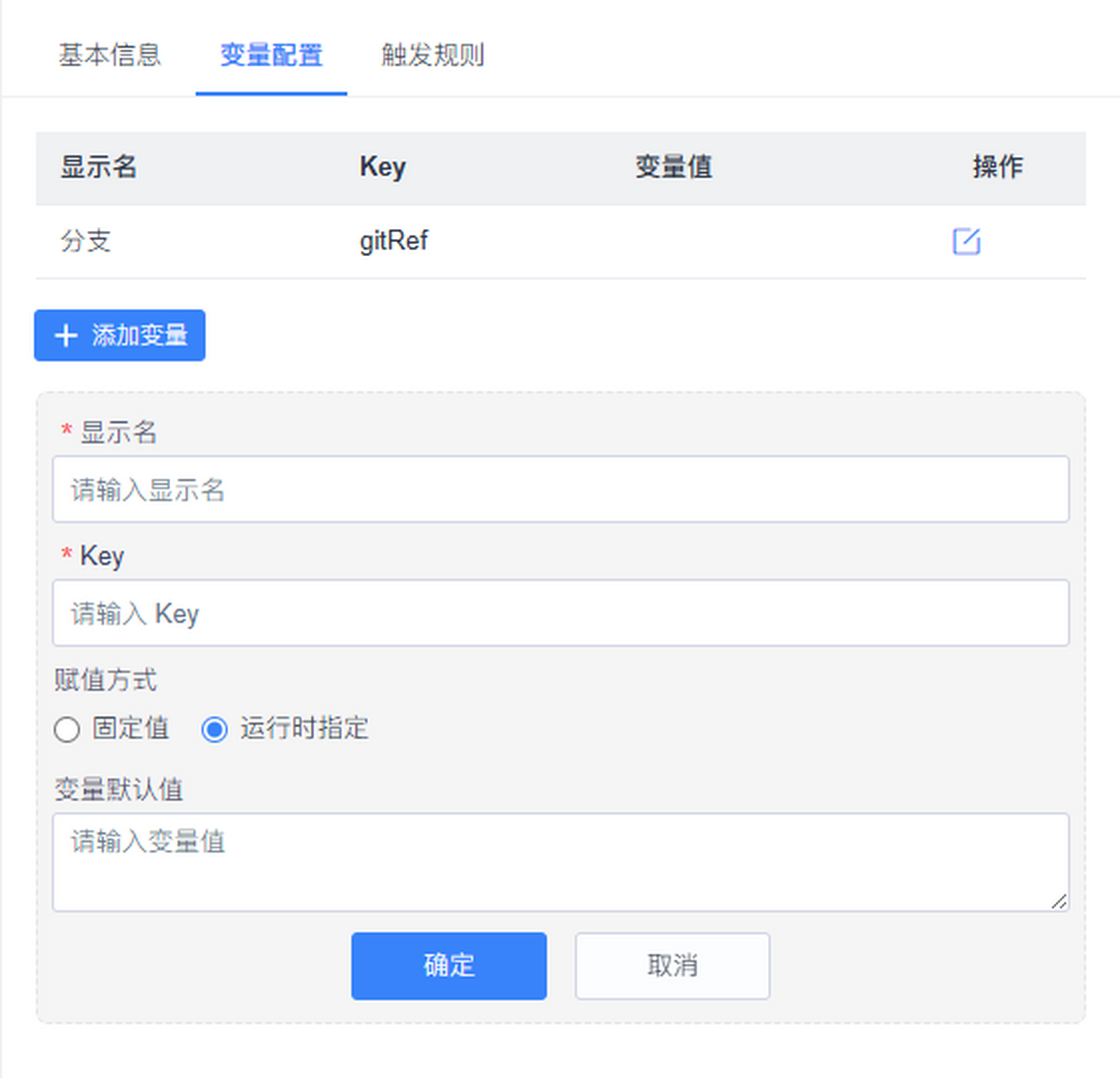Cancel the form with the 取消 button
The height and width of the screenshot is (1078, 1120).
click(673, 965)
